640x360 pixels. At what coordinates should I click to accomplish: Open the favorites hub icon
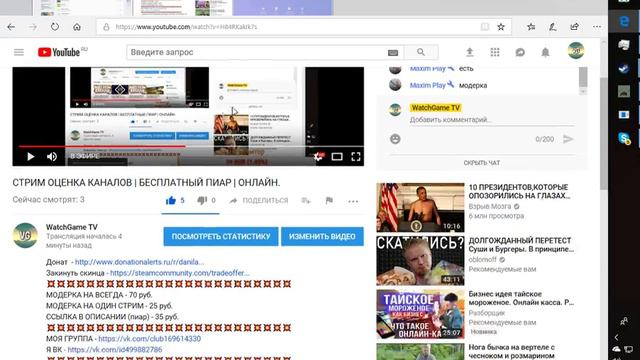(x=531, y=27)
